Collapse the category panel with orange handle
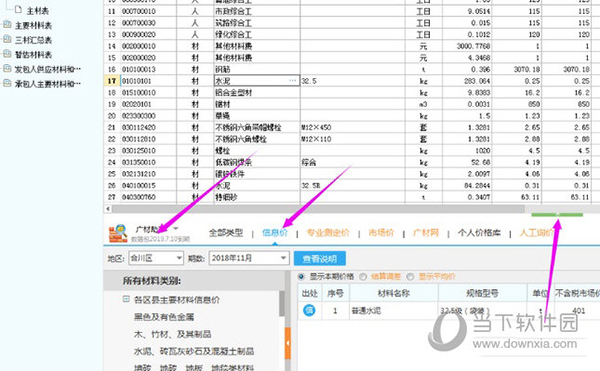600x371 pixels. pyautogui.click(x=288, y=343)
